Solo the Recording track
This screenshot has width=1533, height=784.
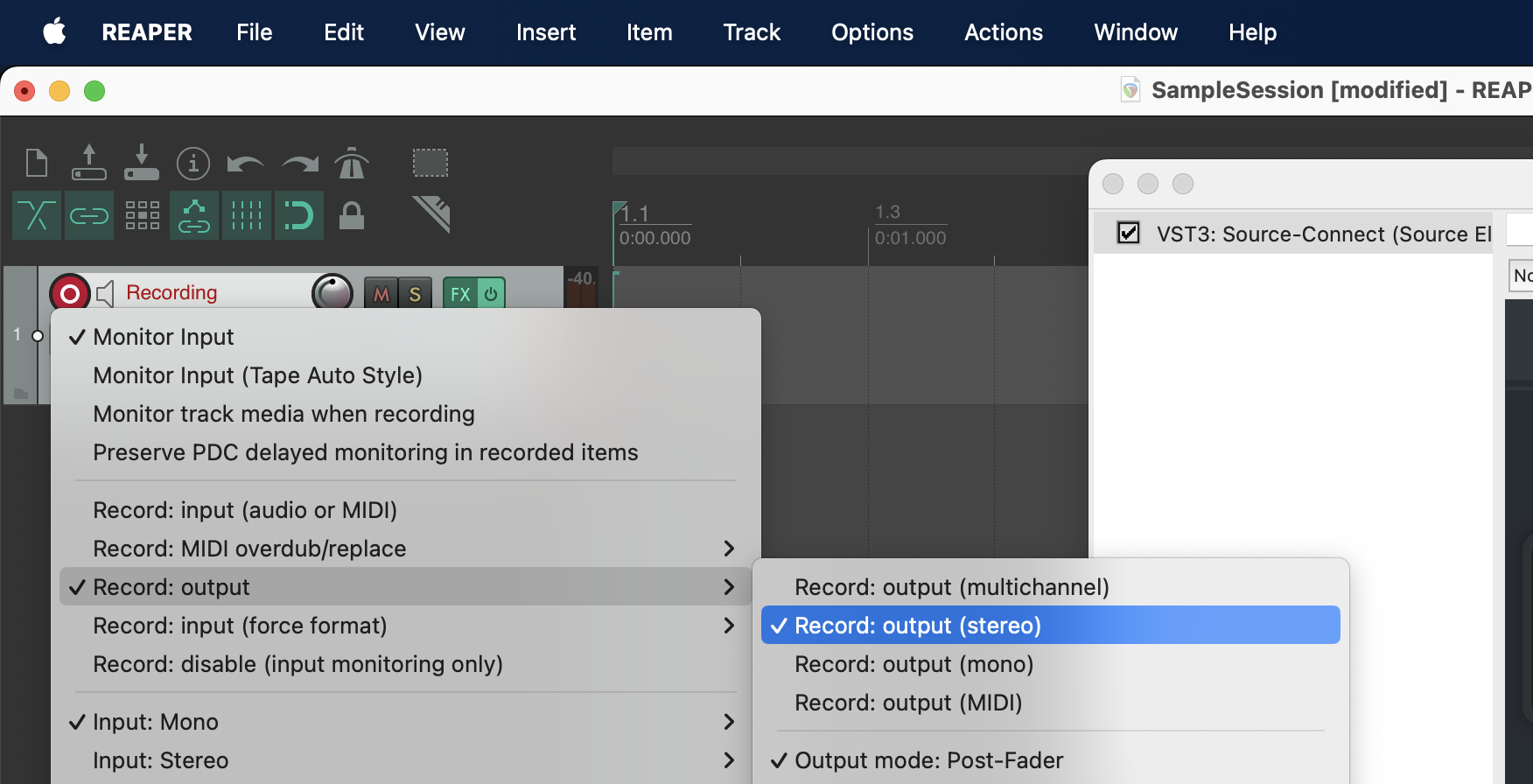point(415,294)
